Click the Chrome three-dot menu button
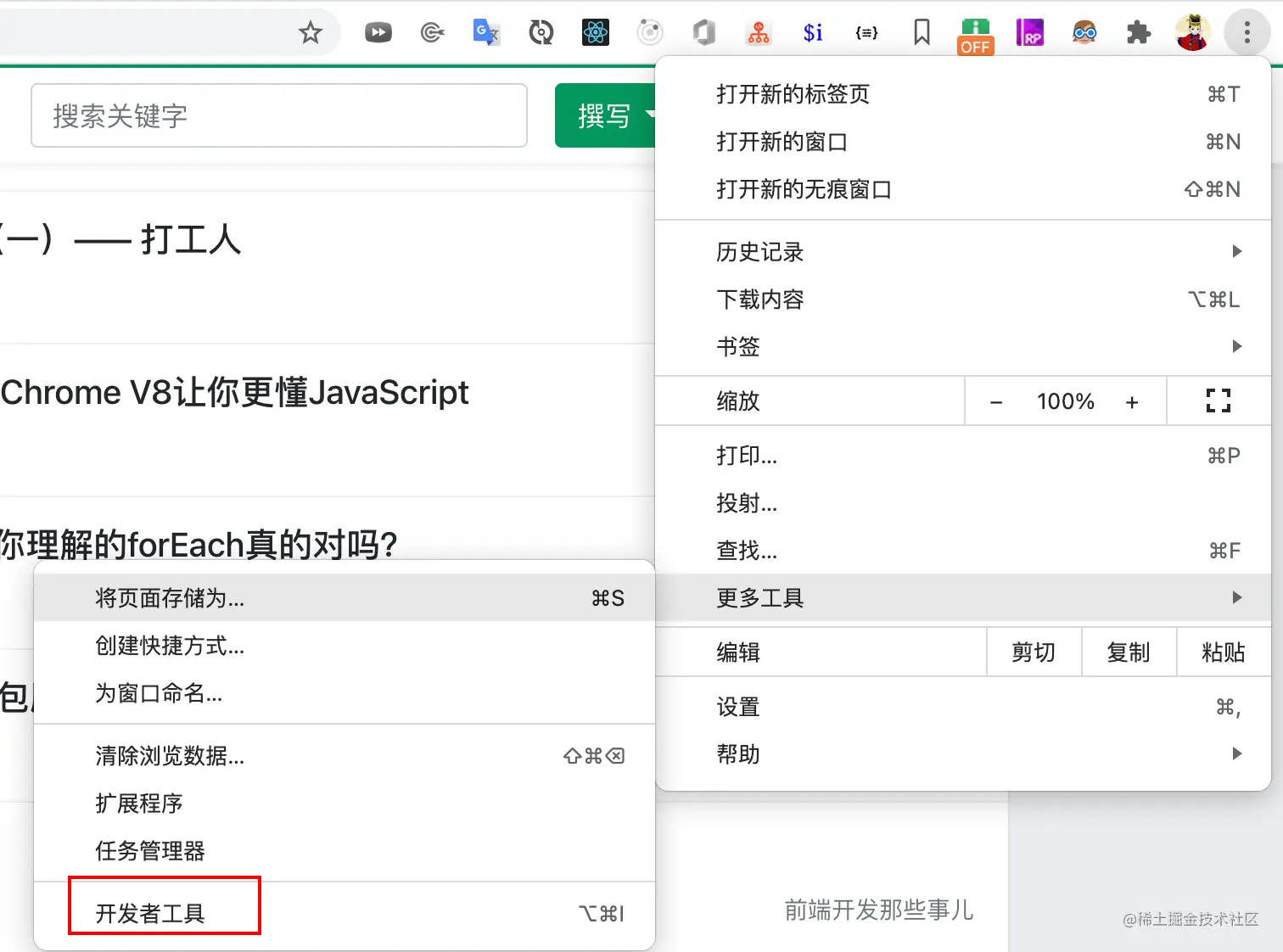This screenshot has height=952, width=1283. [1247, 33]
